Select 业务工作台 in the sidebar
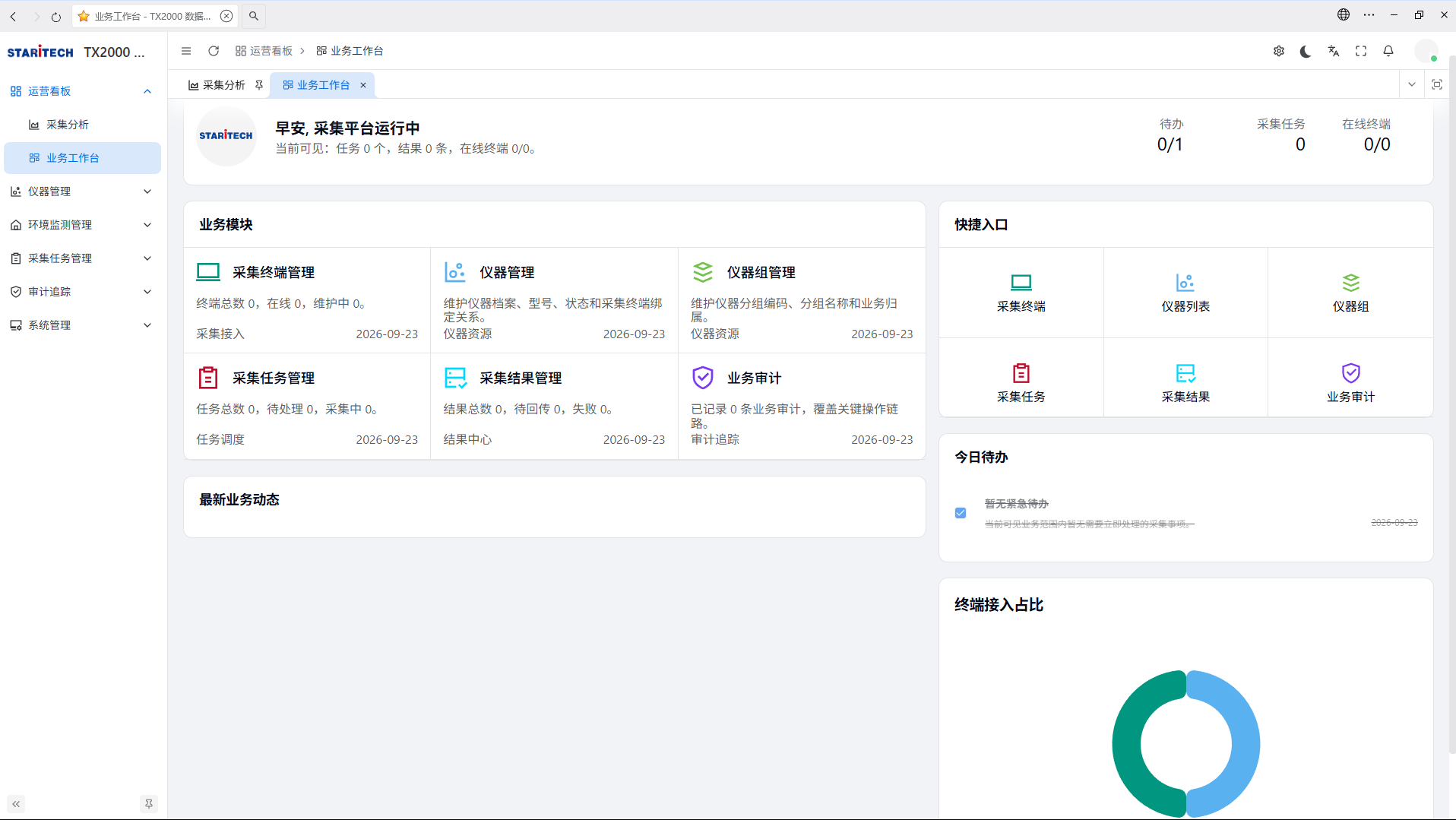 (82, 158)
